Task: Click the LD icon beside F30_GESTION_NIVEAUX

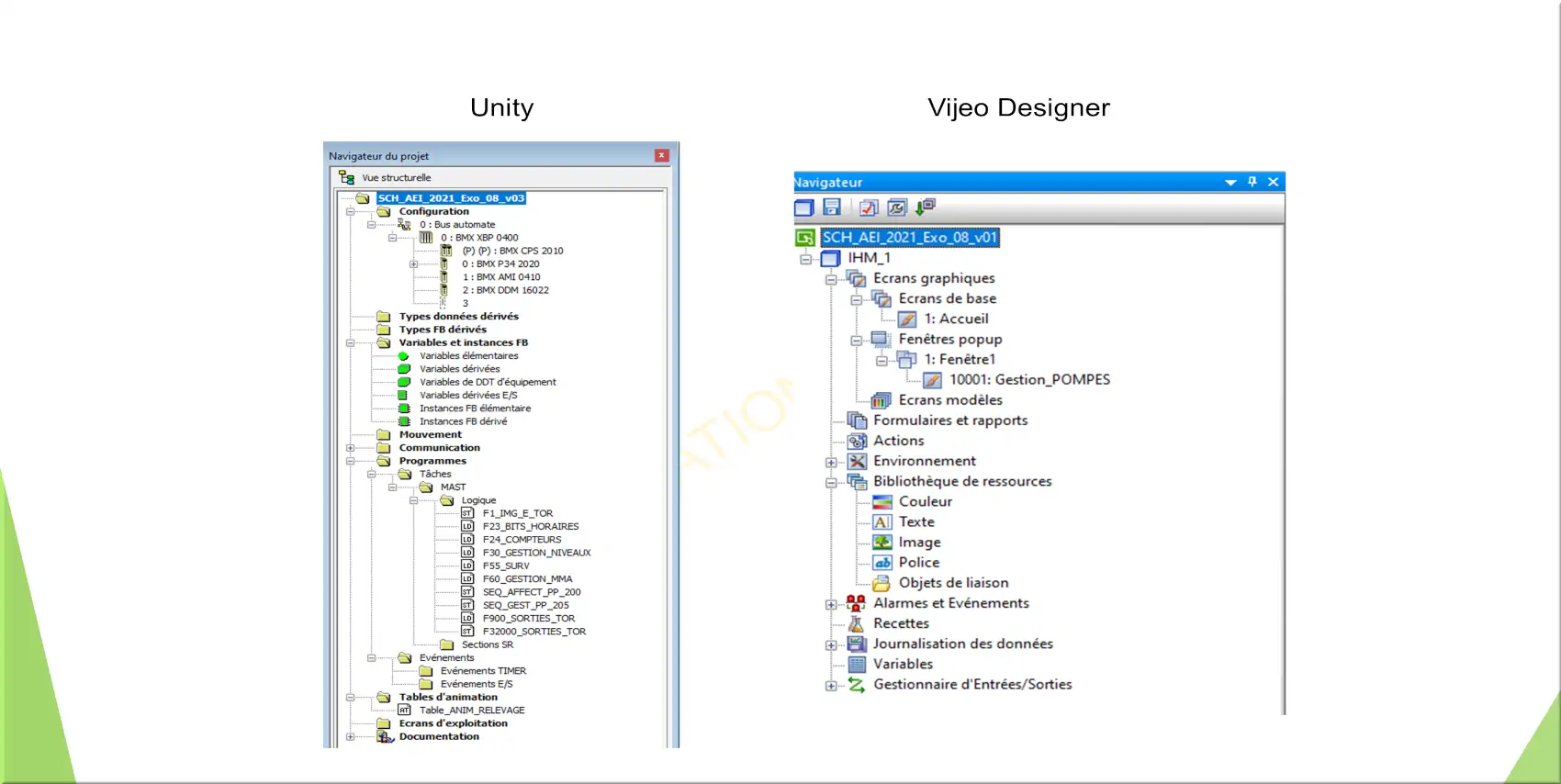Action: tap(467, 553)
